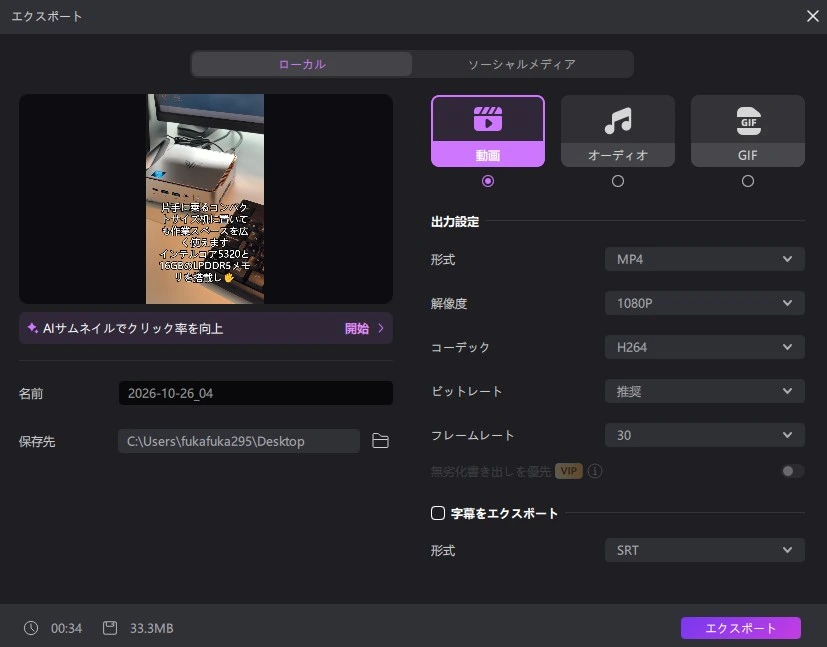Click the clock duration icon in footer
The height and width of the screenshot is (647, 827).
(x=31, y=628)
